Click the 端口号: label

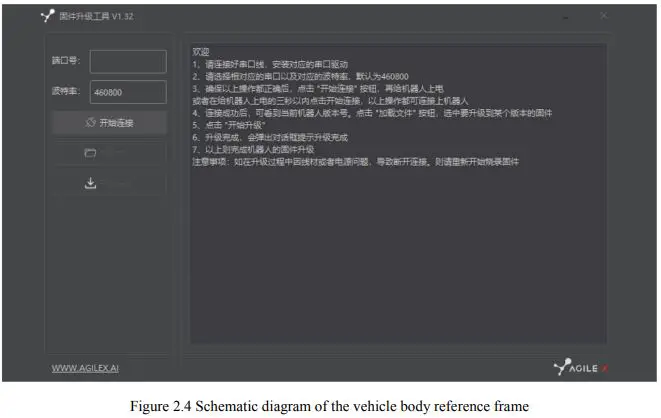pos(65,60)
